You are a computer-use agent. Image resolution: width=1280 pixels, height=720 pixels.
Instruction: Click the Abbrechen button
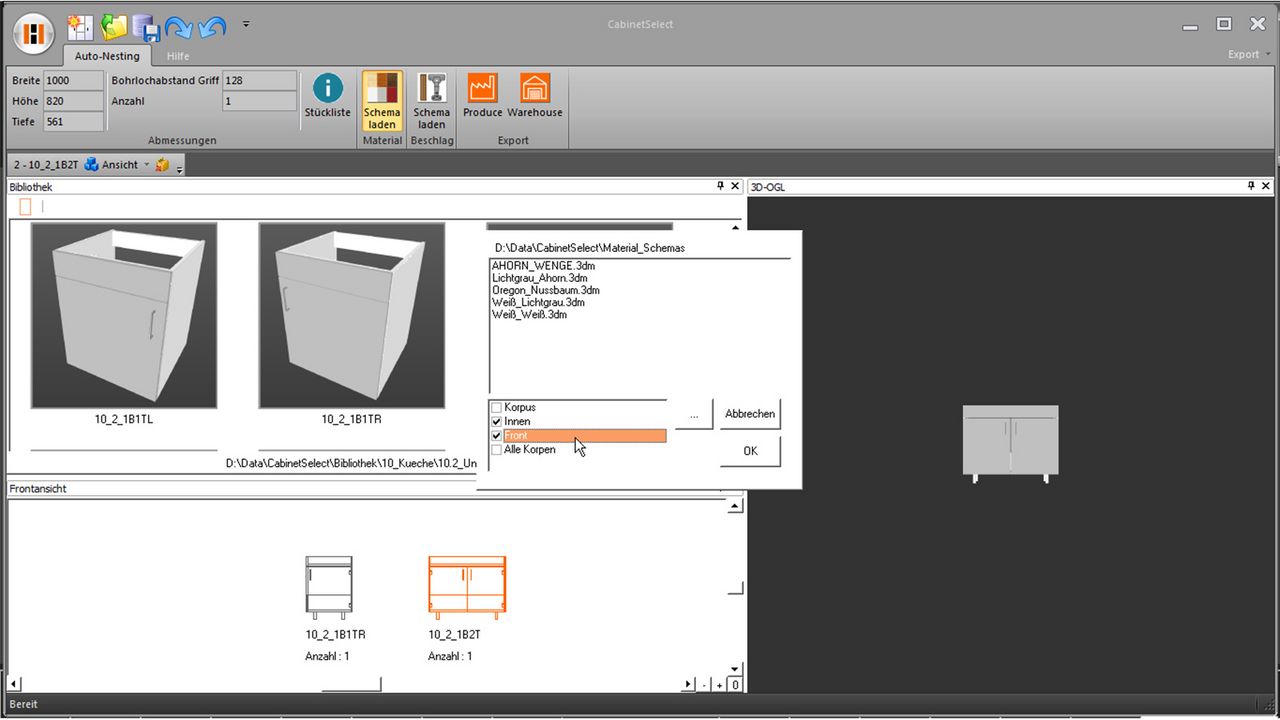[750, 414]
